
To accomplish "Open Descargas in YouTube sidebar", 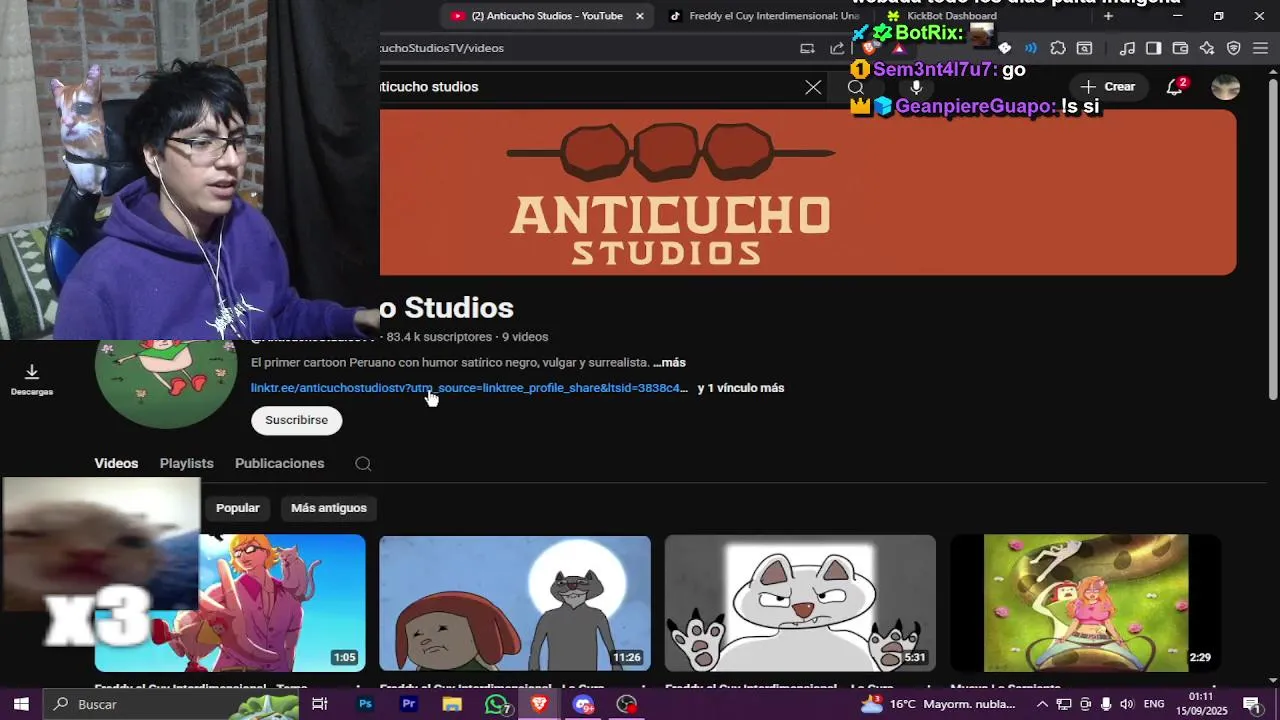I will pyautogui.click(x=32, y=380).
